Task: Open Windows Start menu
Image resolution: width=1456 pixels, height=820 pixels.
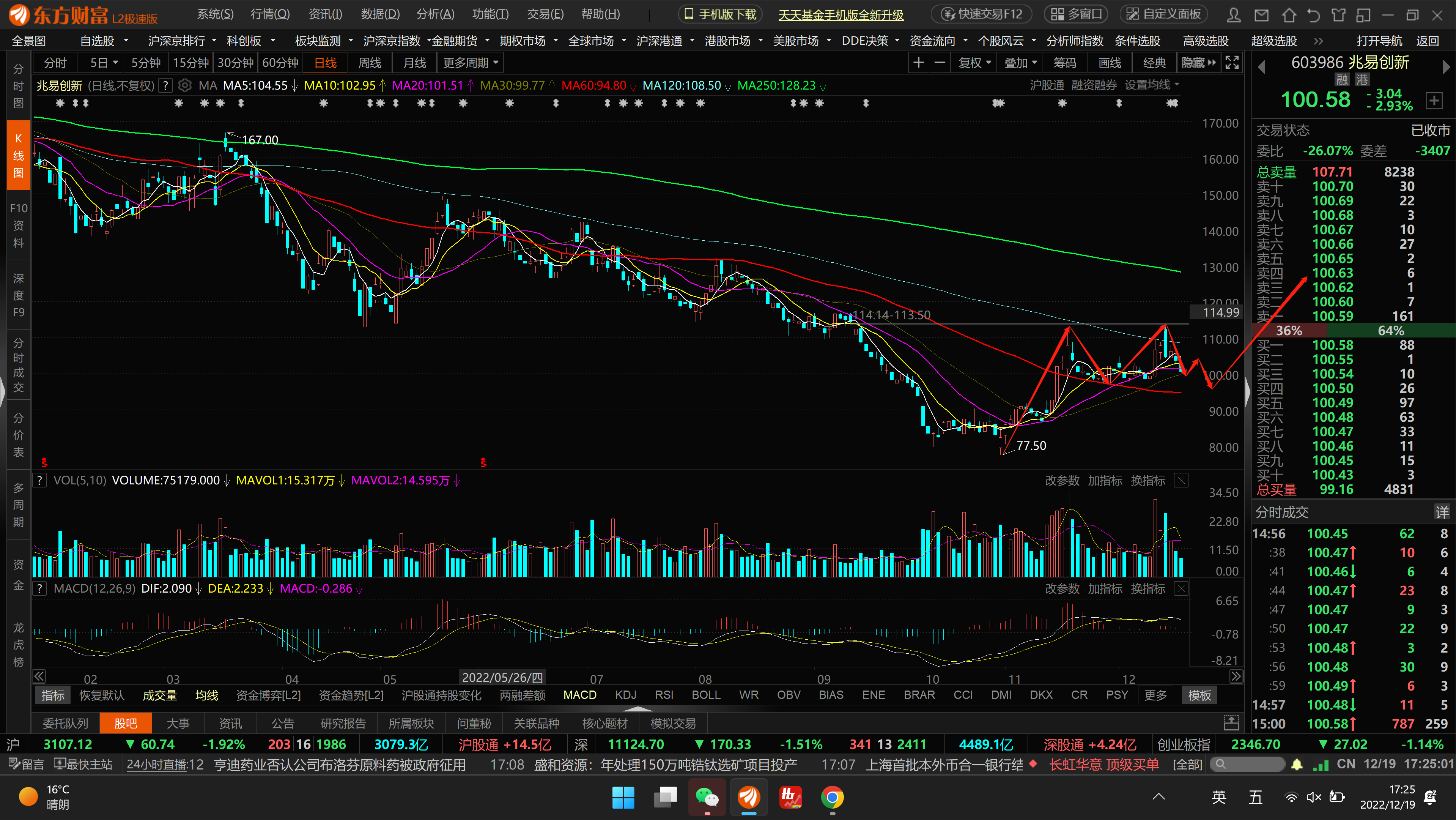Action: click(623, 798)
